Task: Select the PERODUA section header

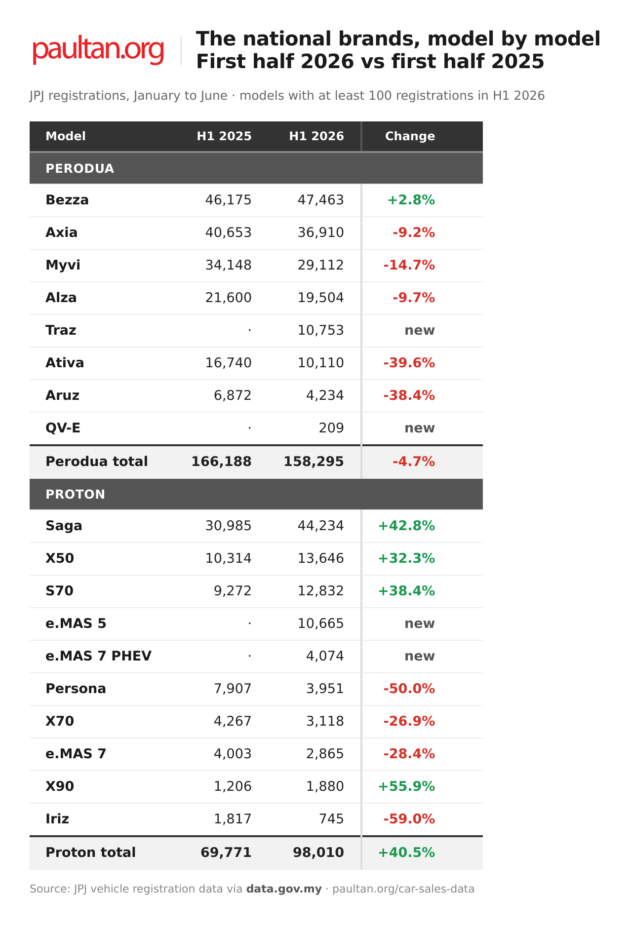Action: [x=256, y=168]
